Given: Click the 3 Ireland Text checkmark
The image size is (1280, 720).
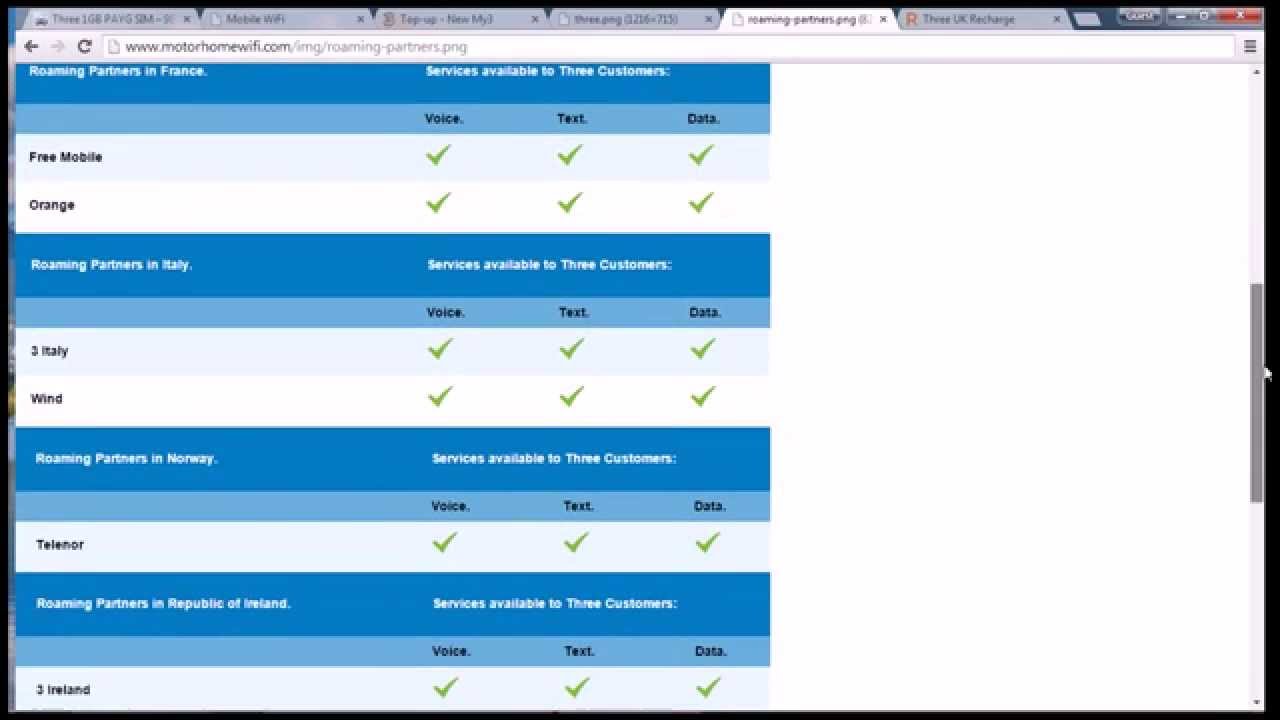Looking at the screenshot, I should (x=577, y=687).
